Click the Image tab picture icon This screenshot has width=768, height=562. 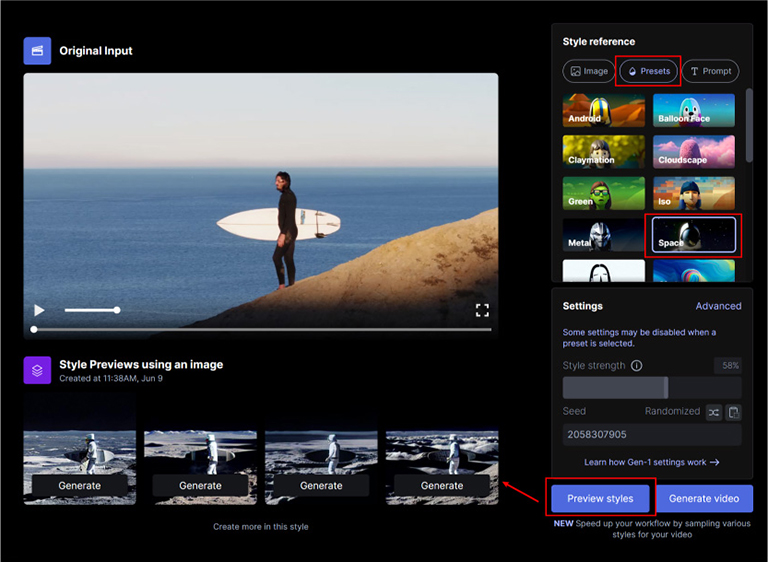click(x=576, y=71)
